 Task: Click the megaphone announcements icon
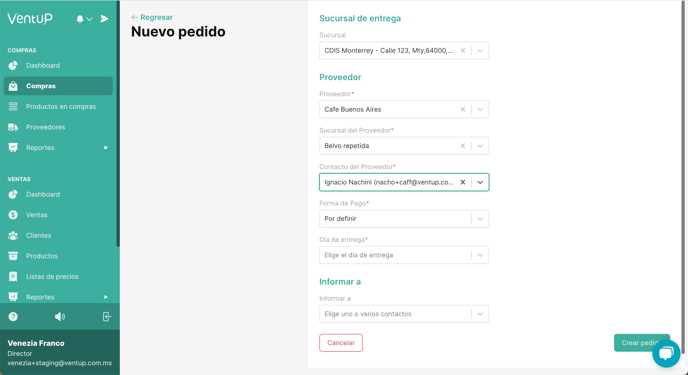(60, 317)
